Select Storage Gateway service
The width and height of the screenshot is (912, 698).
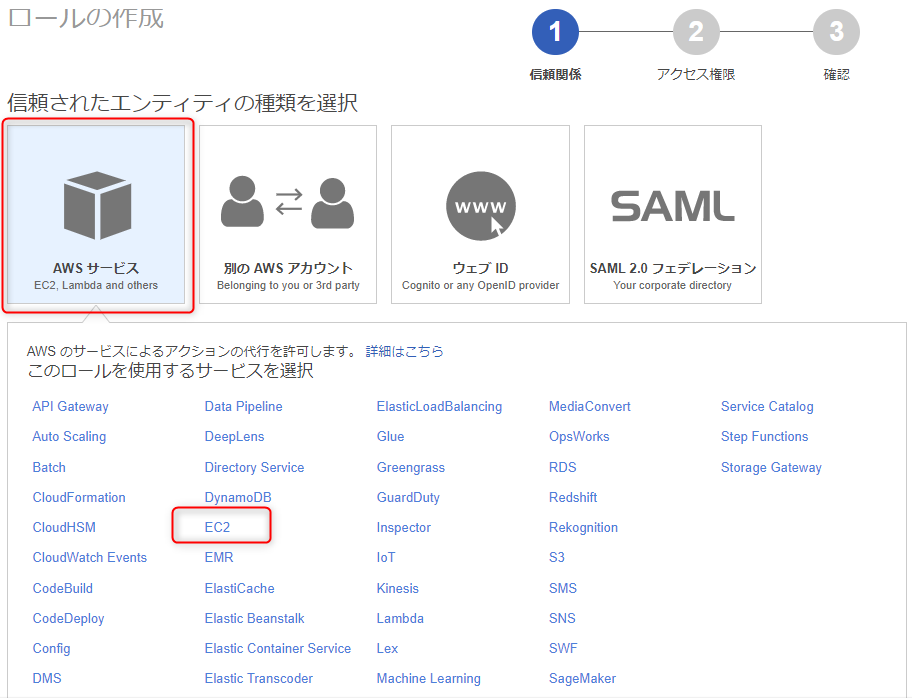point(771,468)
